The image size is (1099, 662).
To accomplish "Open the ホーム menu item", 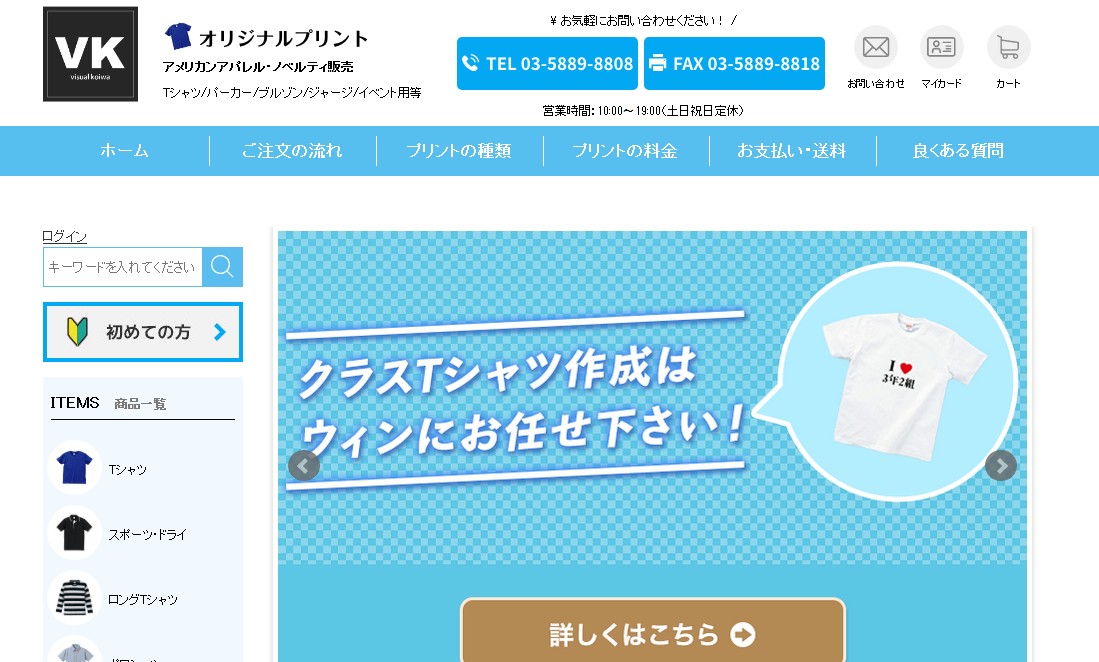I will (125, 151).
